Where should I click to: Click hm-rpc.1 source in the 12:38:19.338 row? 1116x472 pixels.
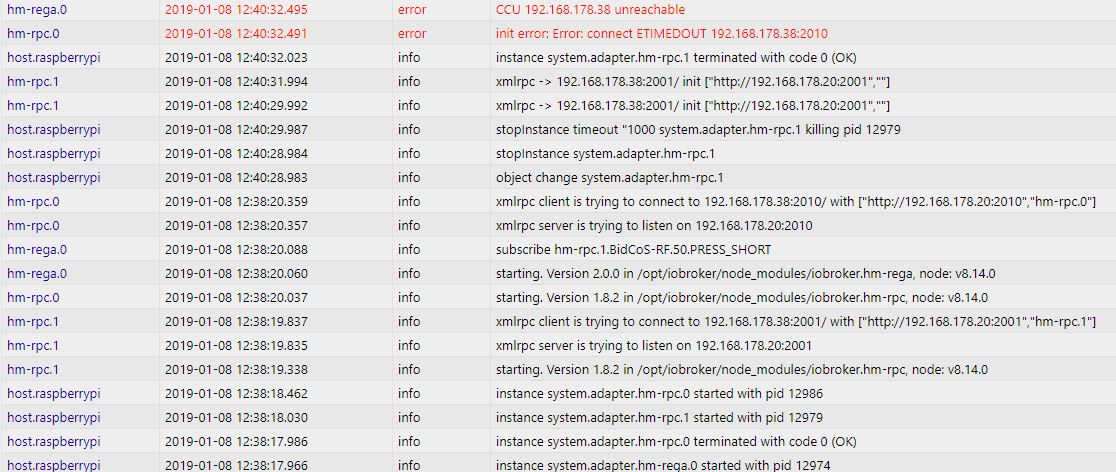(33, 369)
